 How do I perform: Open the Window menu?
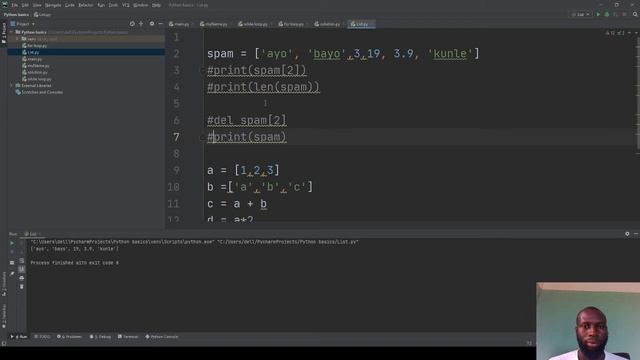(140, 5)
